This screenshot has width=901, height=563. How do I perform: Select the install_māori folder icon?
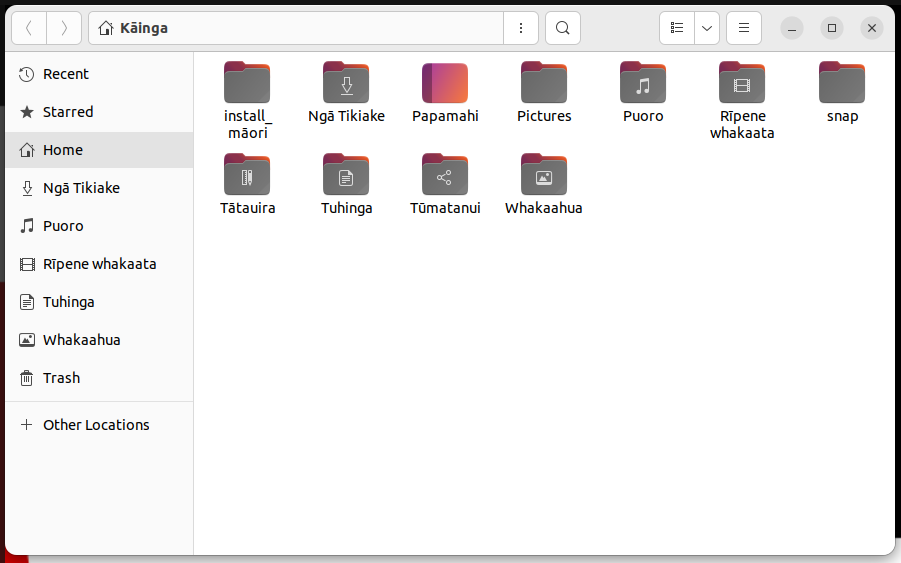click(247, 82)
